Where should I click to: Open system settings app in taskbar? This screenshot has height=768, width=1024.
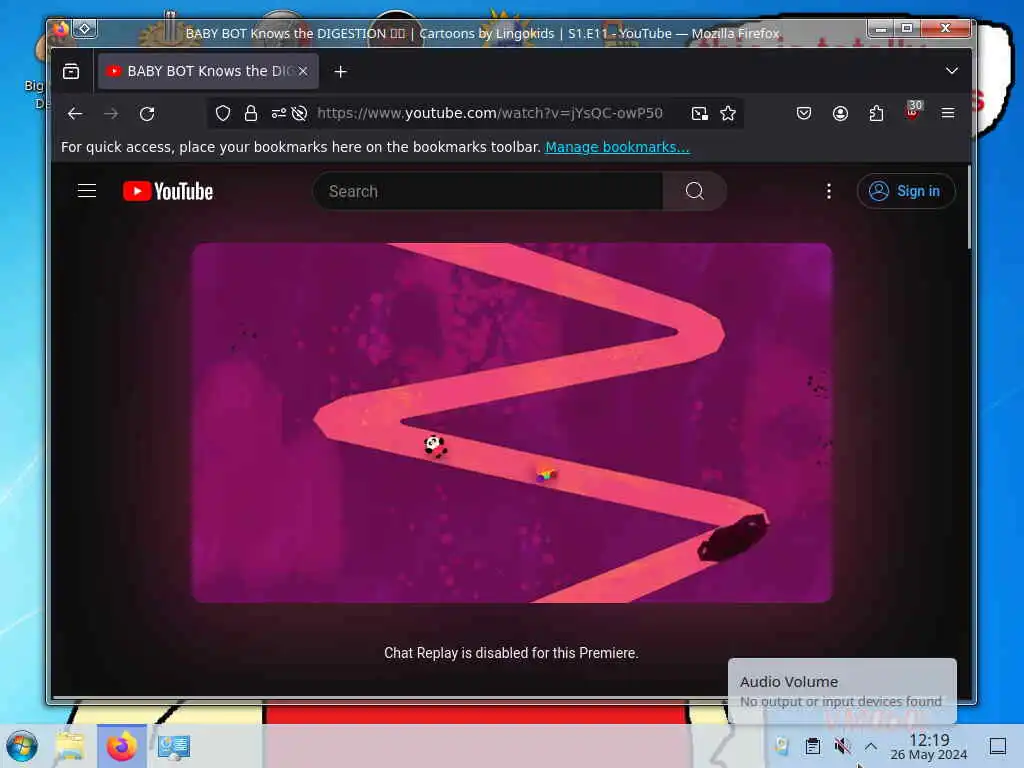[174, 746]
